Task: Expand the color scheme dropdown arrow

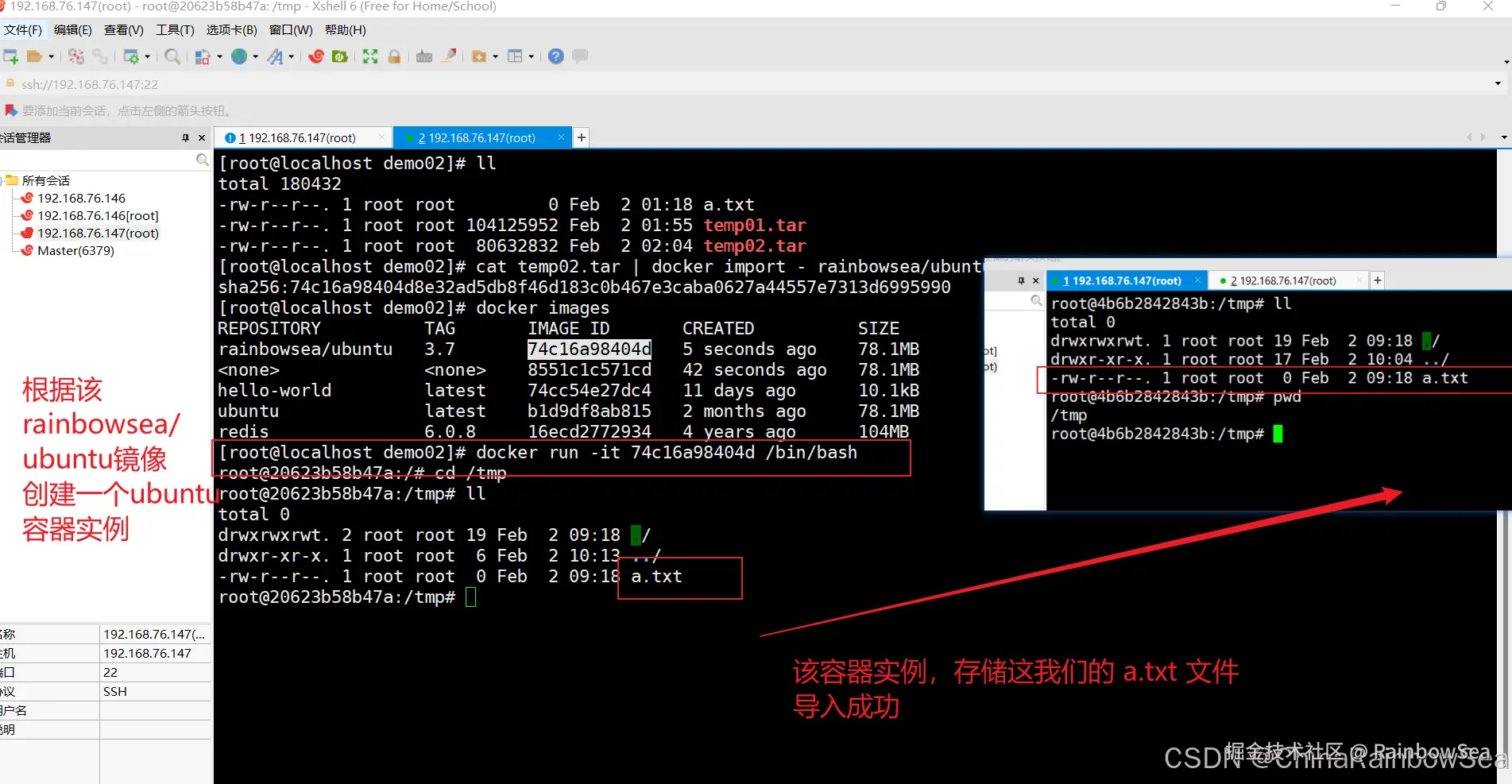Action: point(219,56)
